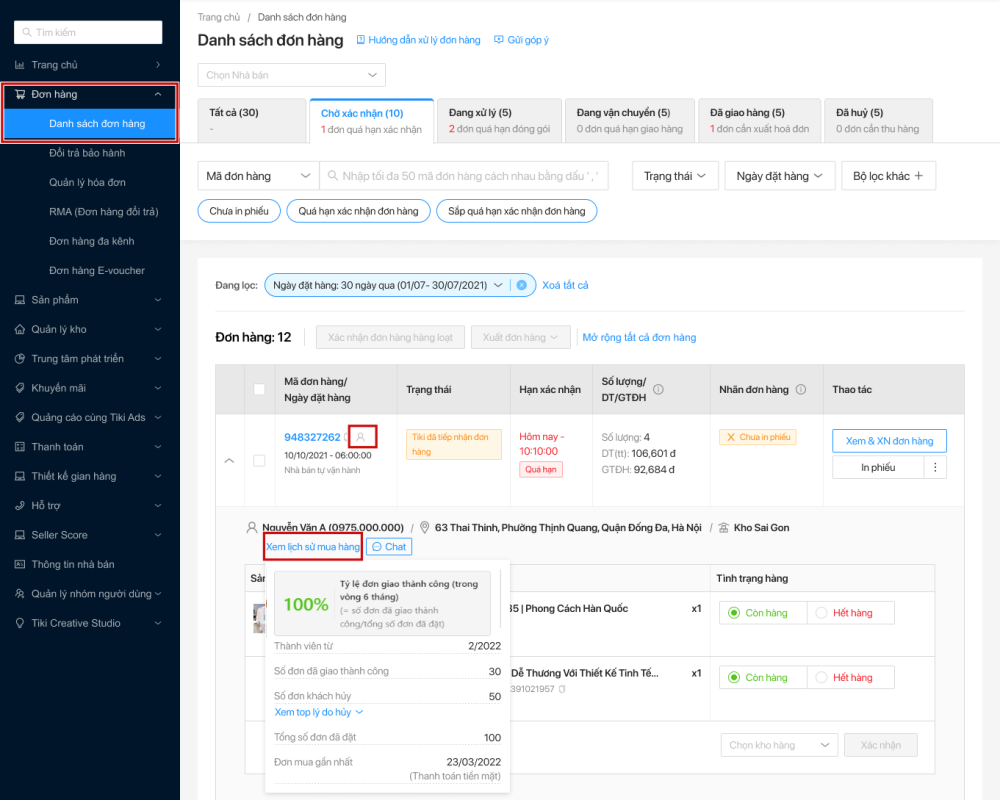
Task: Click the Tiki Creative Studio lightbulb icon
Action: (x=20, y=623)
